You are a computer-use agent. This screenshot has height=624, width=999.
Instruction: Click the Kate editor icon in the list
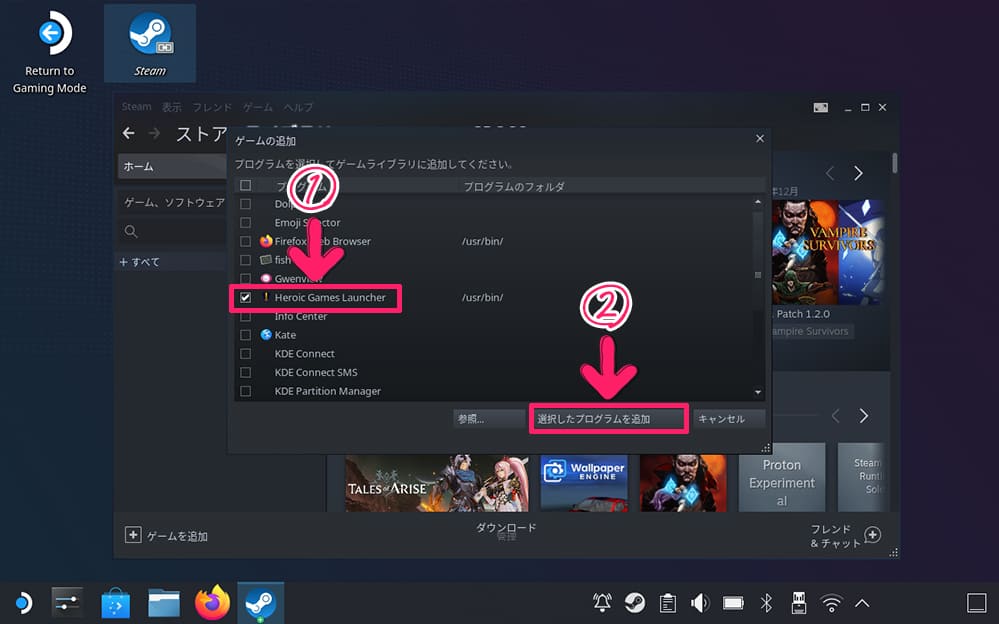click(266, 335)
